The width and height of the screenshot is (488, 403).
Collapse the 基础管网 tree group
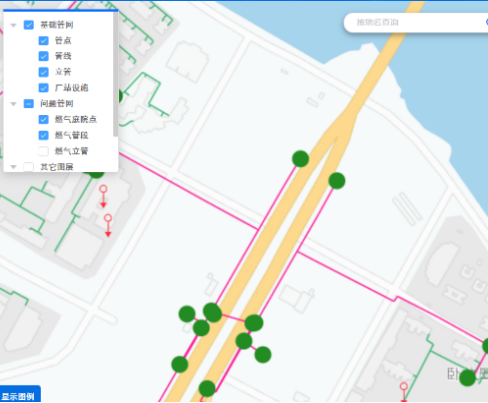click(x=13, y=25)
